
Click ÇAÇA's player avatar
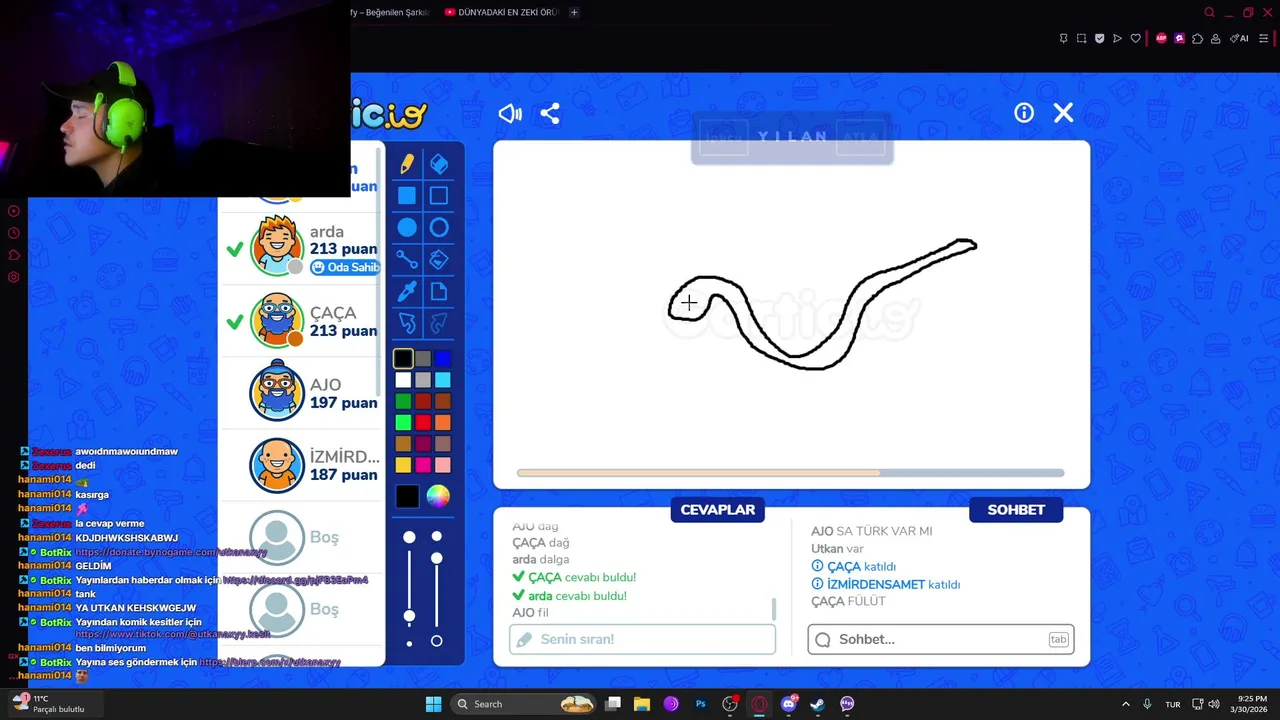(x=277, y=319)
